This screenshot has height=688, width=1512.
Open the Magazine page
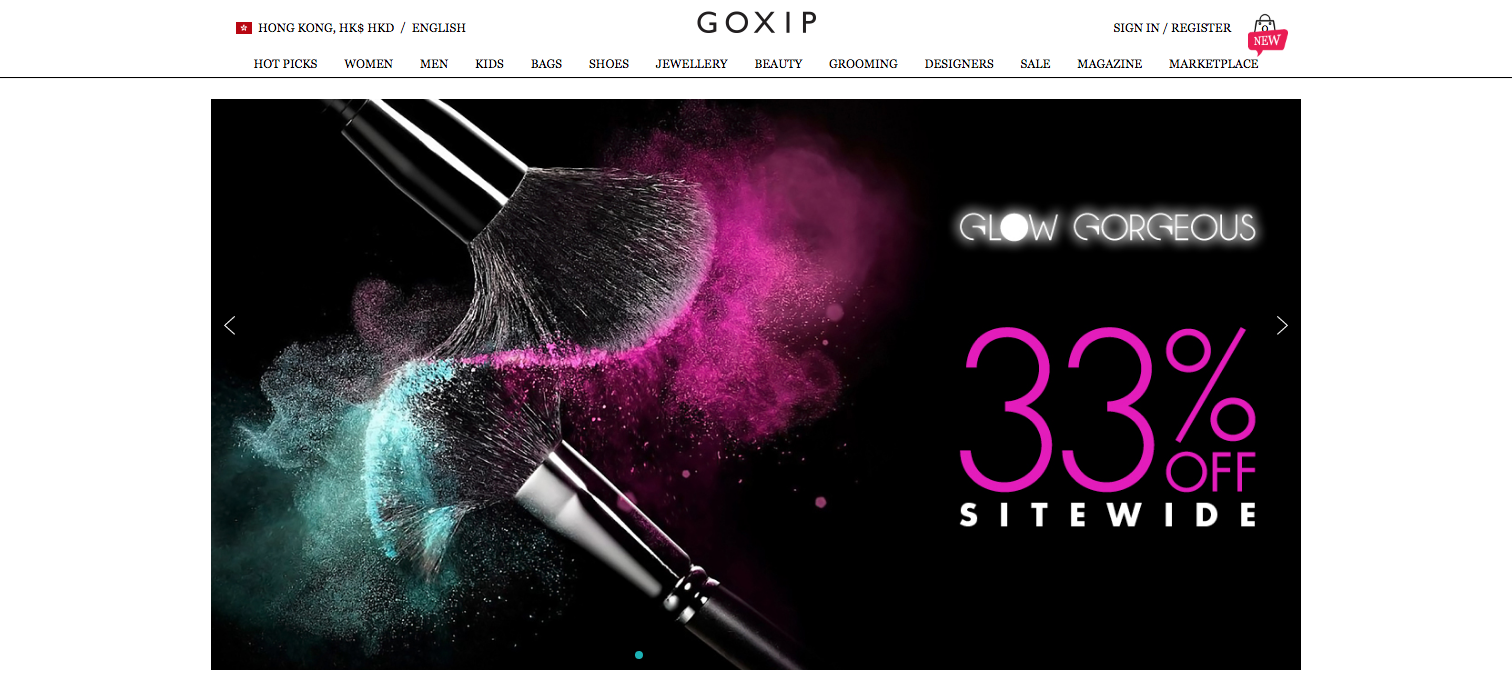pos(1109,64)
